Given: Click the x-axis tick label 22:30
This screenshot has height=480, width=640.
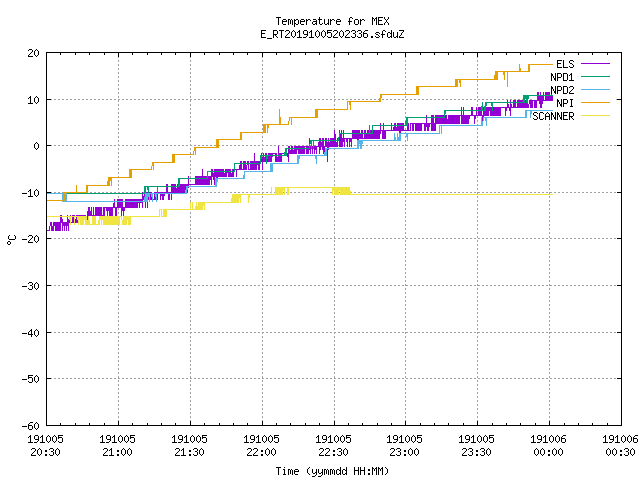Looking at the screenshot, I should click(x=333, y=452).
